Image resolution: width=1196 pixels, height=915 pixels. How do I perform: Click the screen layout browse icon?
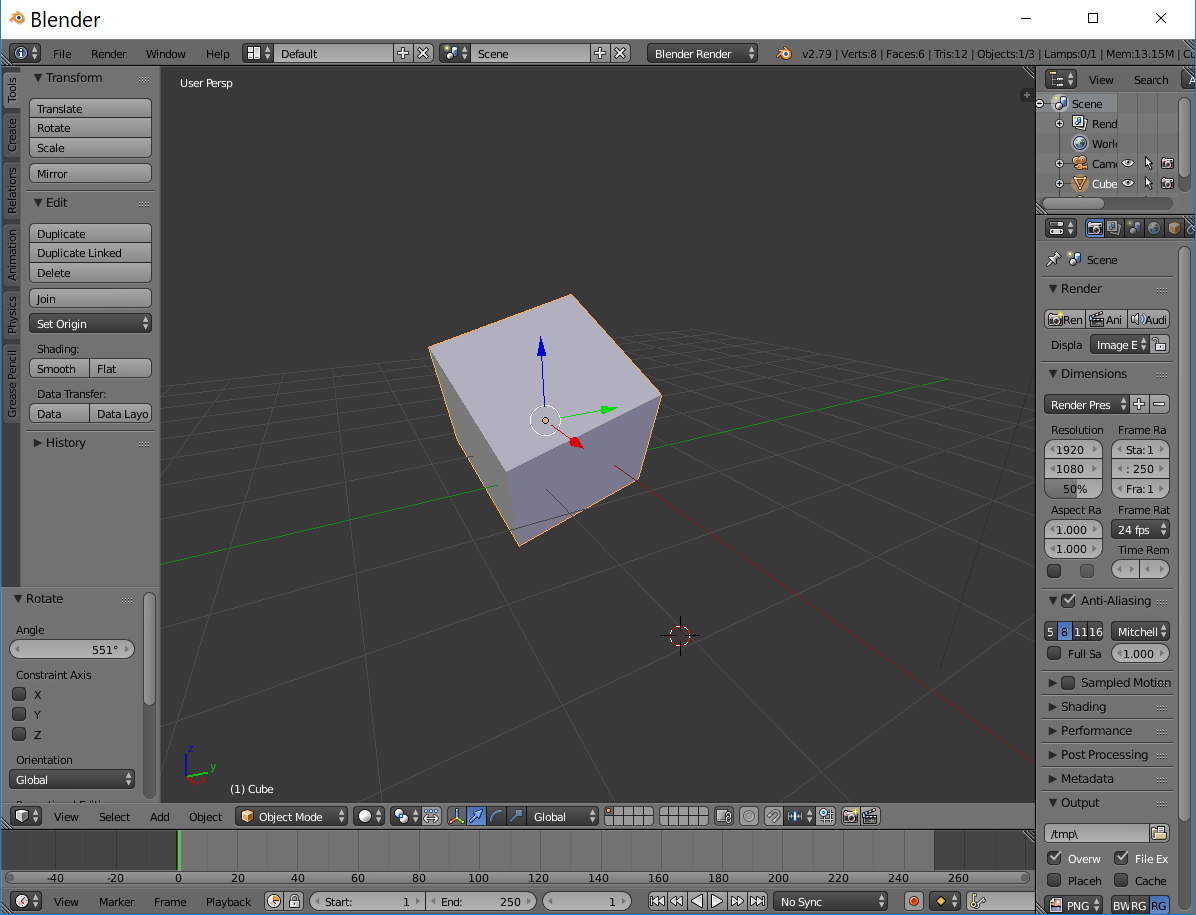tap(258, 53)
